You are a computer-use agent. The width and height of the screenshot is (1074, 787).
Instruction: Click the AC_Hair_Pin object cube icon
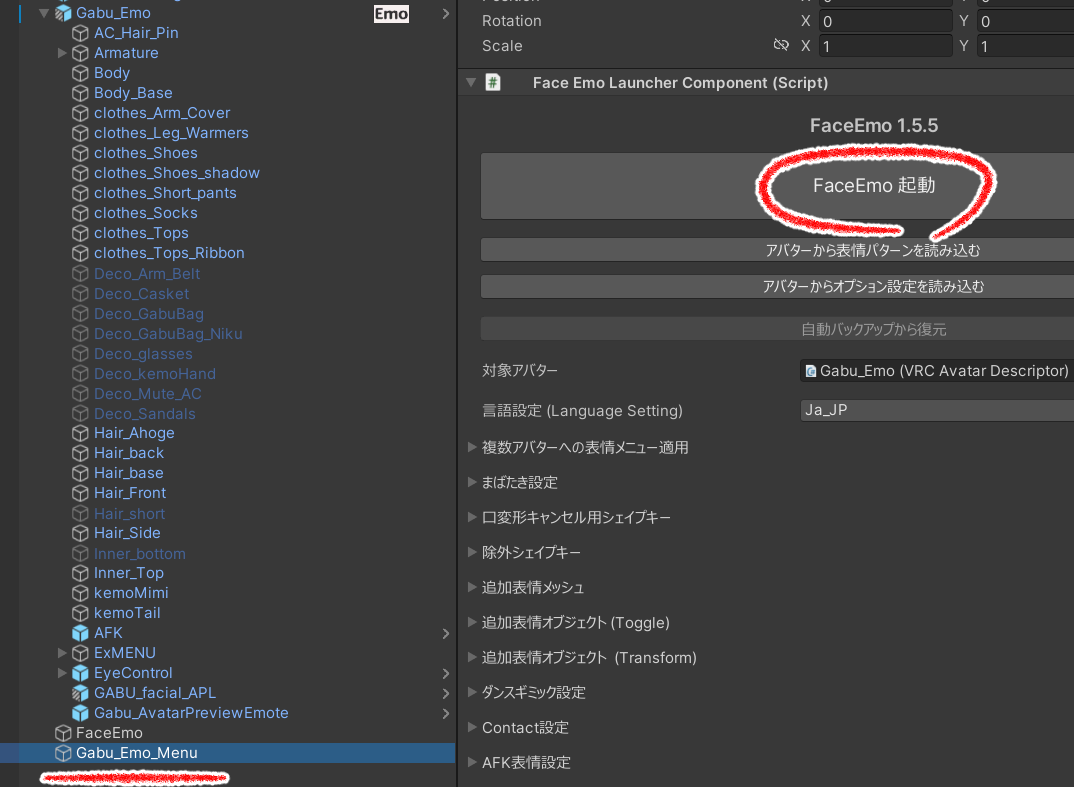click(x=81, y=33)
